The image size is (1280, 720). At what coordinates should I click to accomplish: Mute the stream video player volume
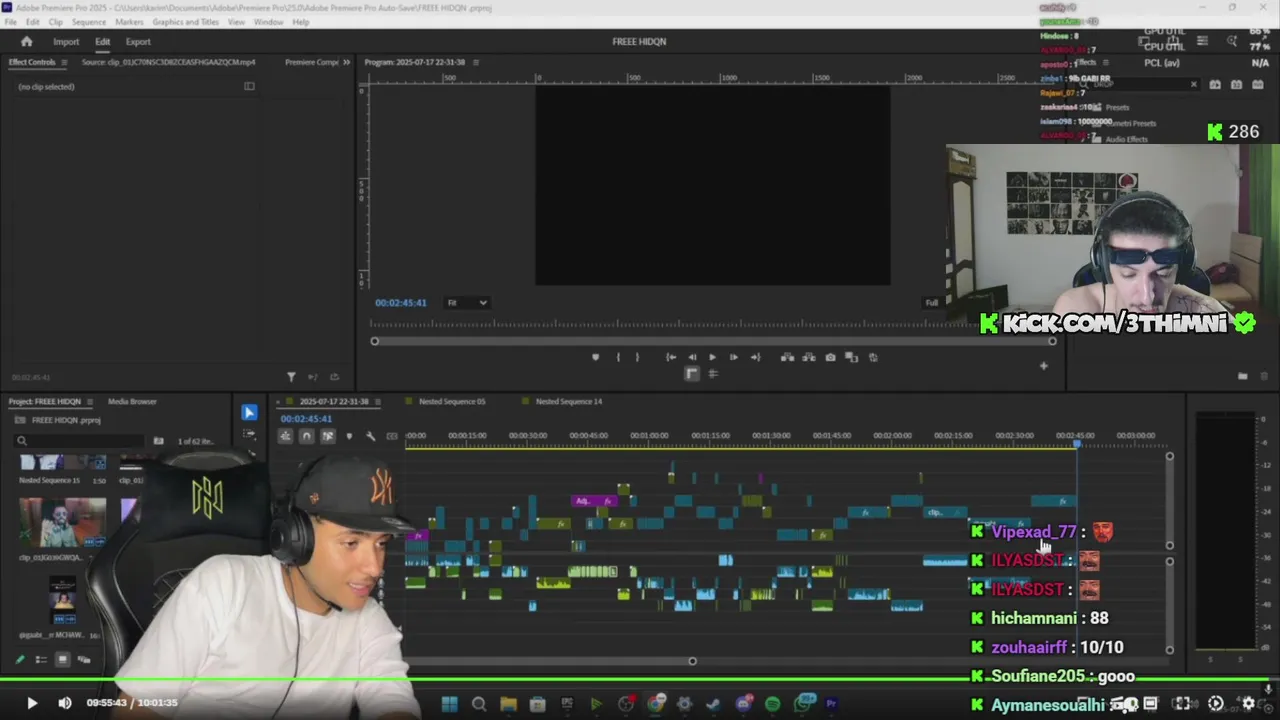pyautogui.click(x=65, y=703)
